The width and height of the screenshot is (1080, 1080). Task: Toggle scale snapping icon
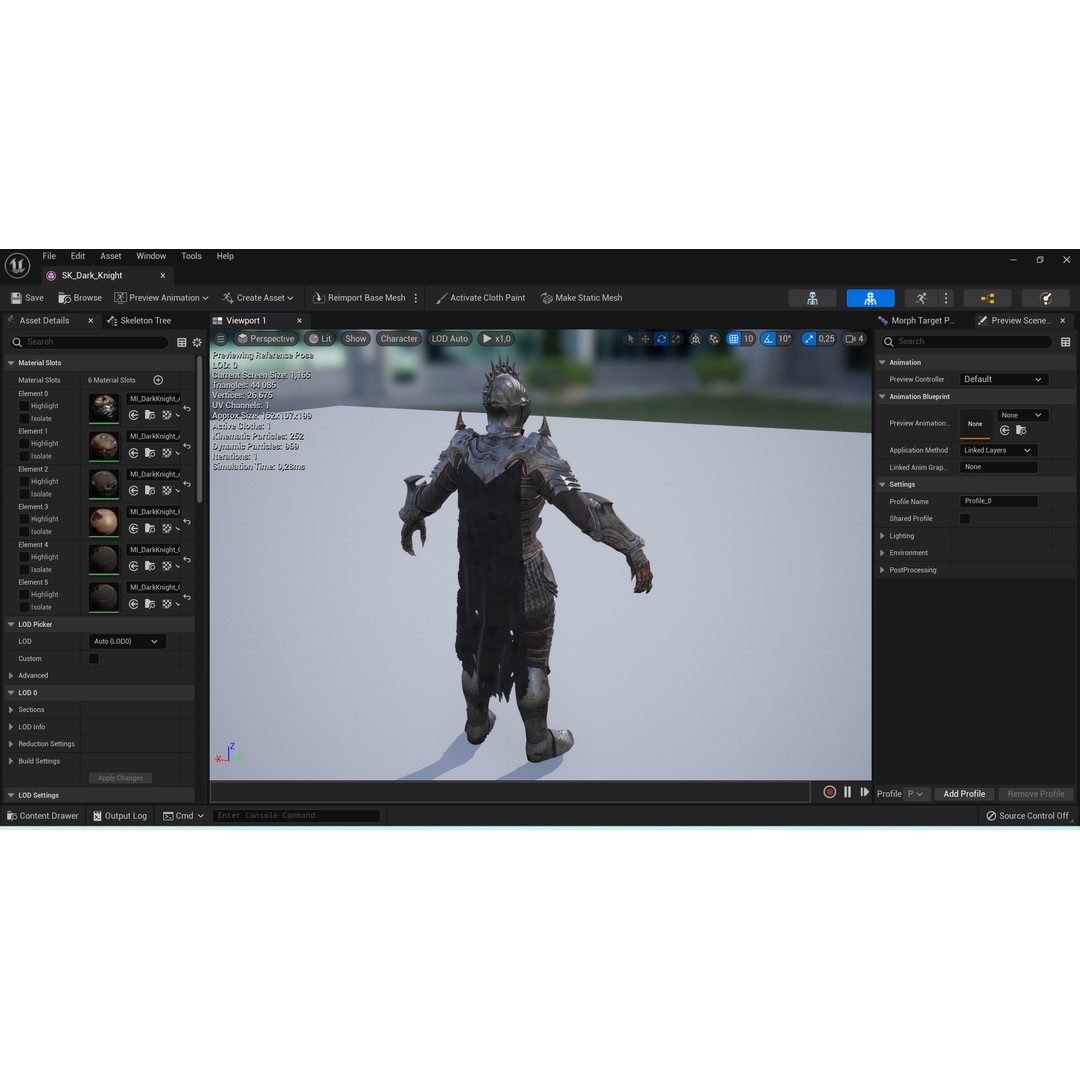click(809, 339)
